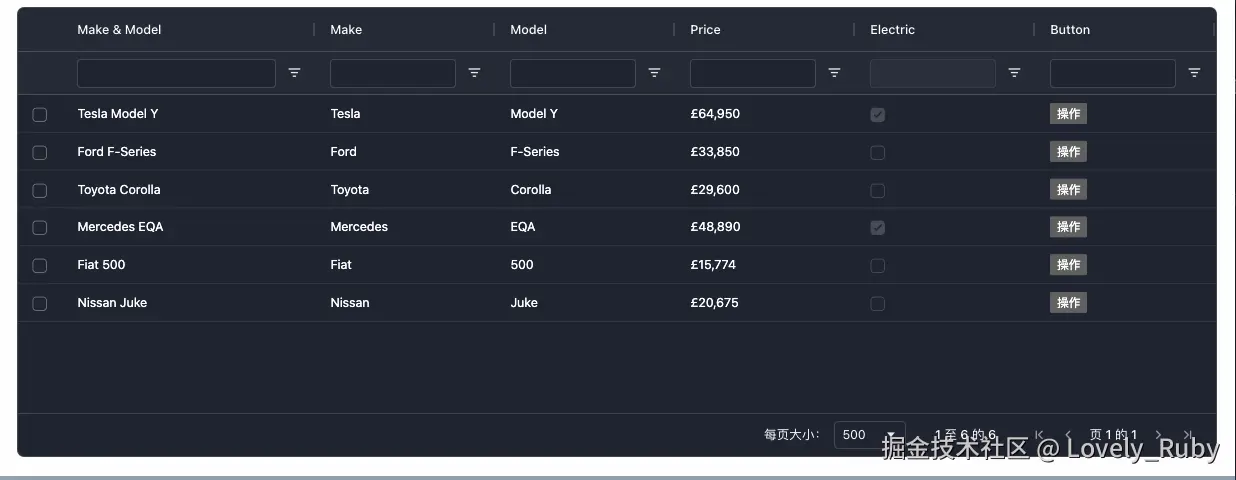Open the page size 500 dropdown
1236x480 pixels.
[x=868, y=435]
